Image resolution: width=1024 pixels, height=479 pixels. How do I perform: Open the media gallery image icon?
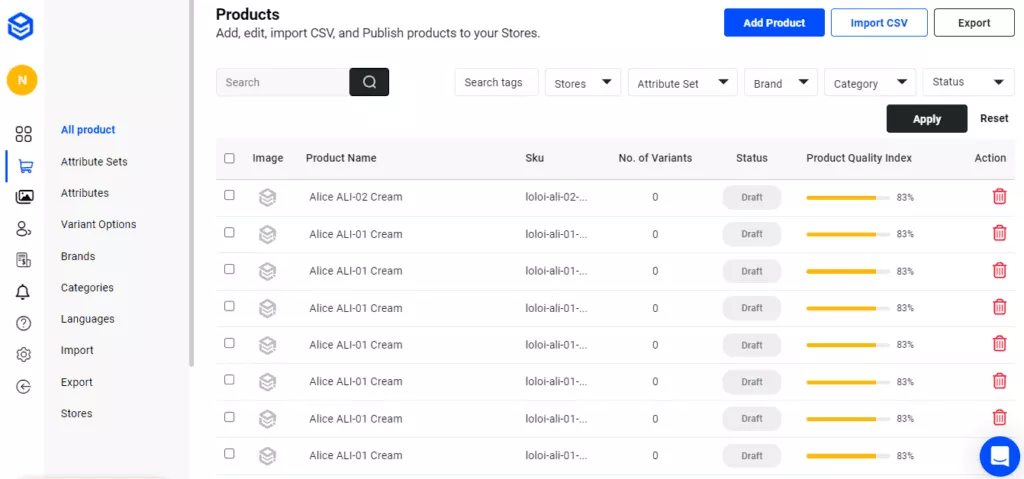pos(24,197)
